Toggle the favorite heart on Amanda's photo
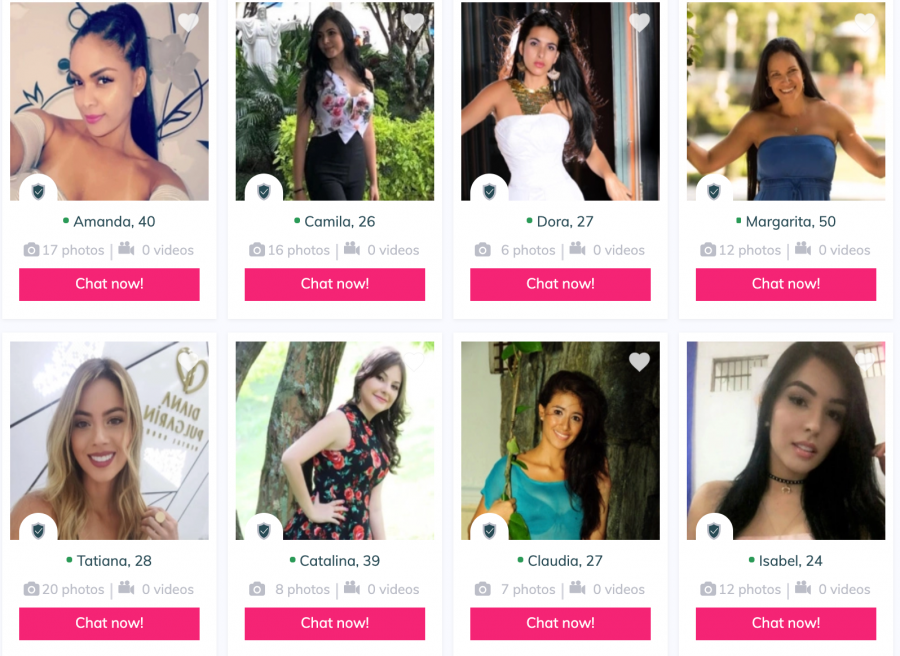 188,22
